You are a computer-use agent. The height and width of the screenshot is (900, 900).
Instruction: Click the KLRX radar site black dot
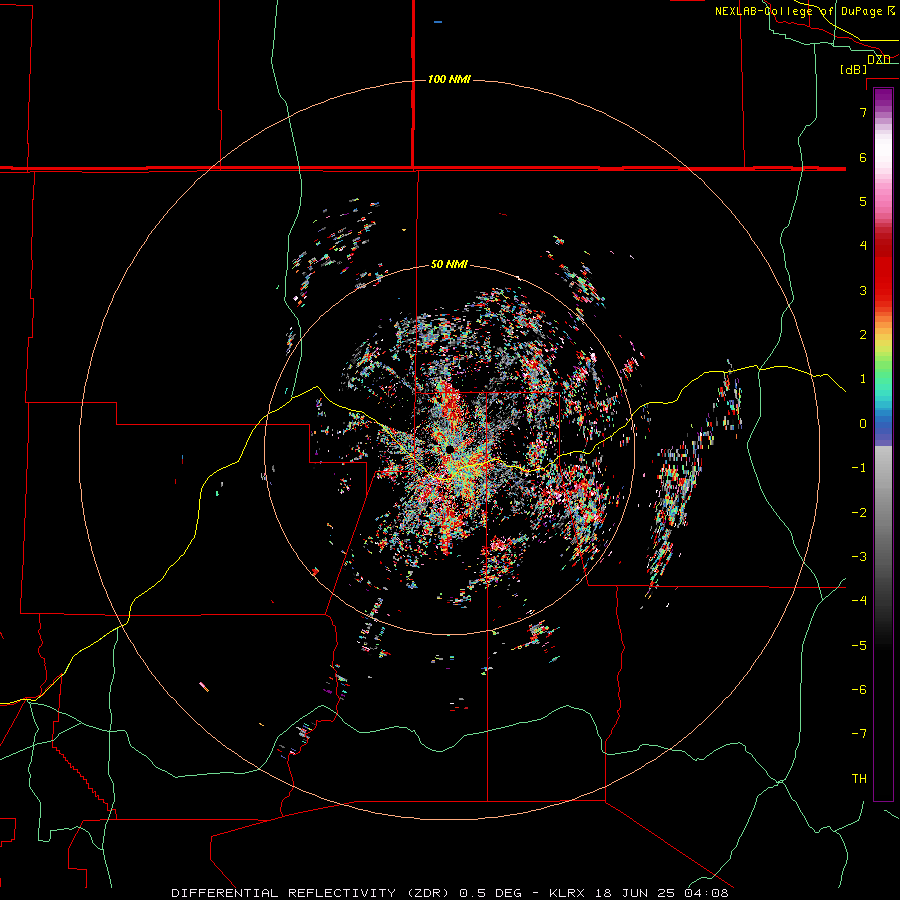tap(449, 449)
